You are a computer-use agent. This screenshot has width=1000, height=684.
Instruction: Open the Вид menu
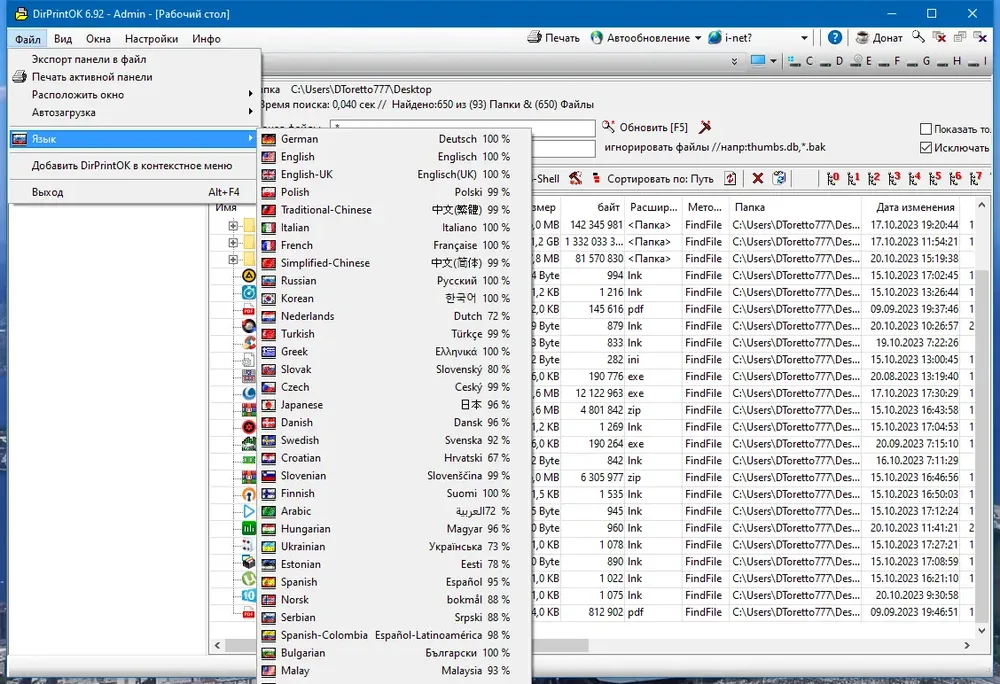[62, 39]
